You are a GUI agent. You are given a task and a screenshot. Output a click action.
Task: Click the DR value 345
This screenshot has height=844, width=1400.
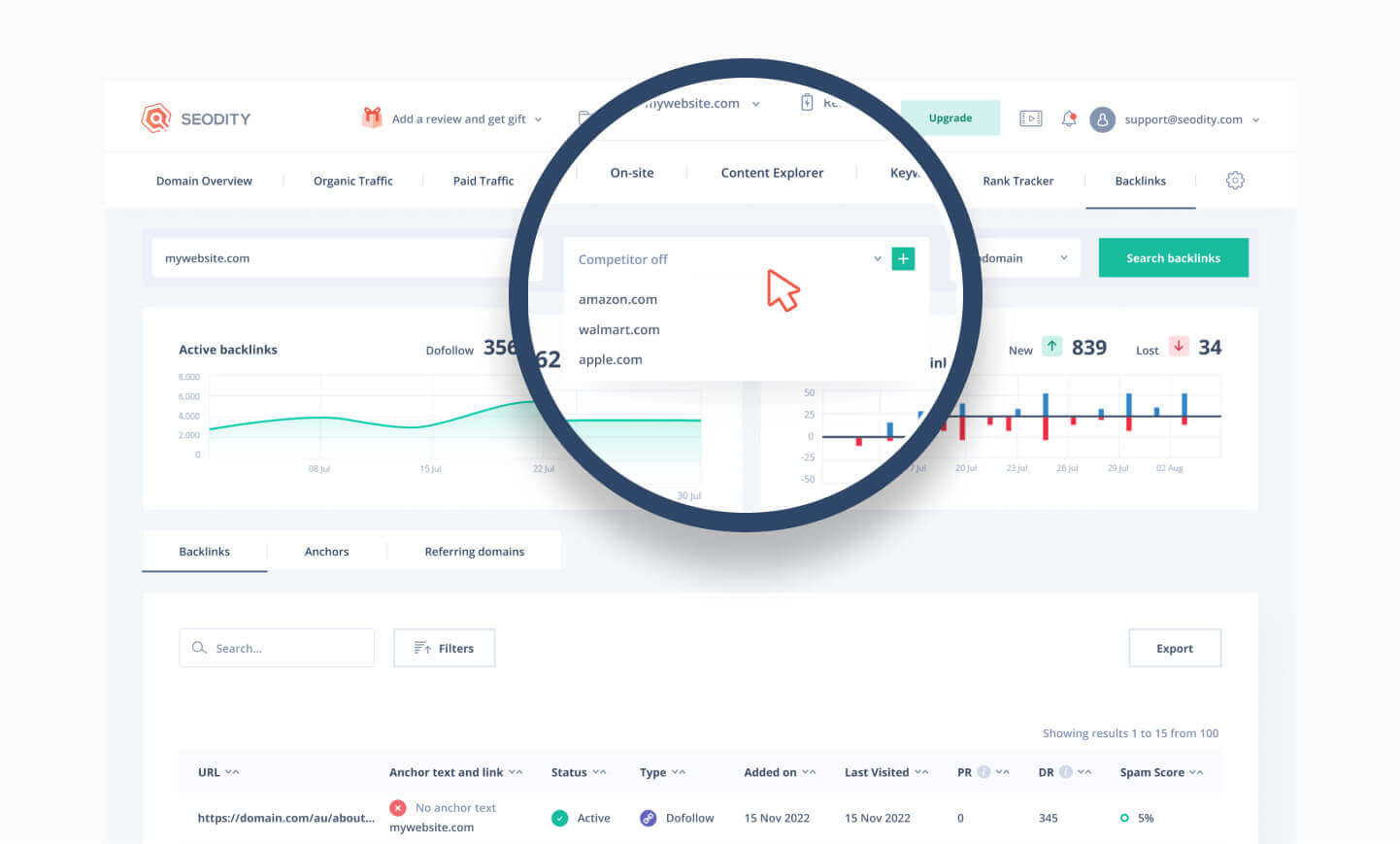tap(1048, 818)
